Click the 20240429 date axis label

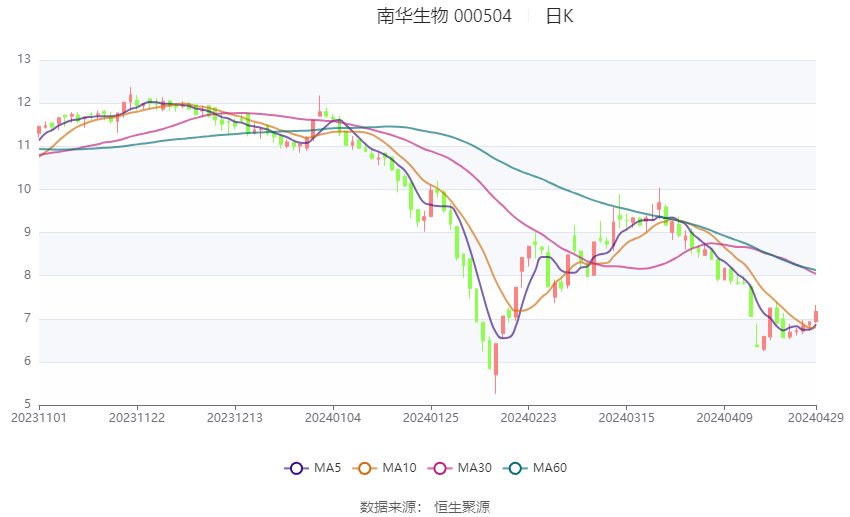click(x=815, y=418)
